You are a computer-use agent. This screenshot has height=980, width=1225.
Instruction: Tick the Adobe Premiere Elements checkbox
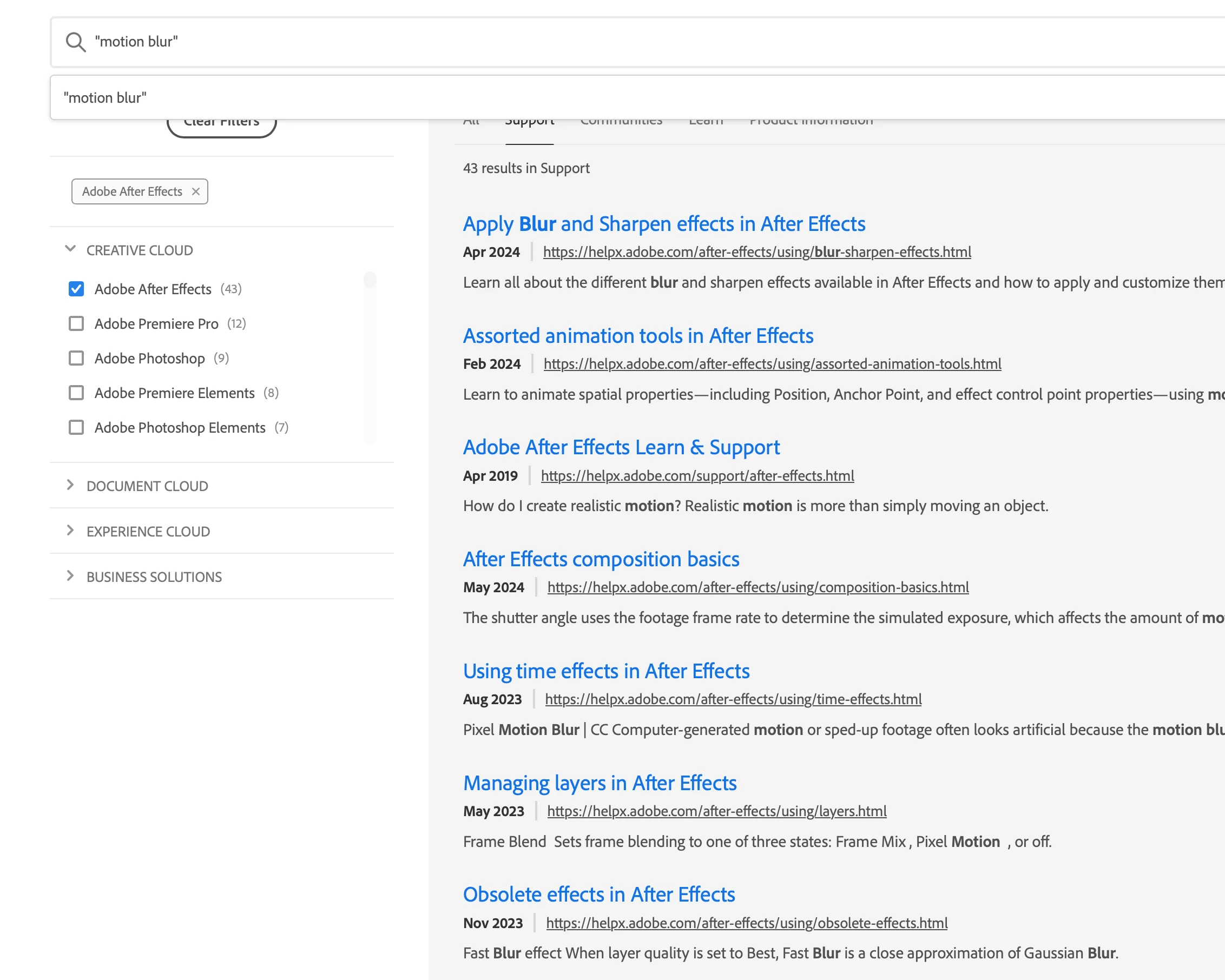point(76,393)
